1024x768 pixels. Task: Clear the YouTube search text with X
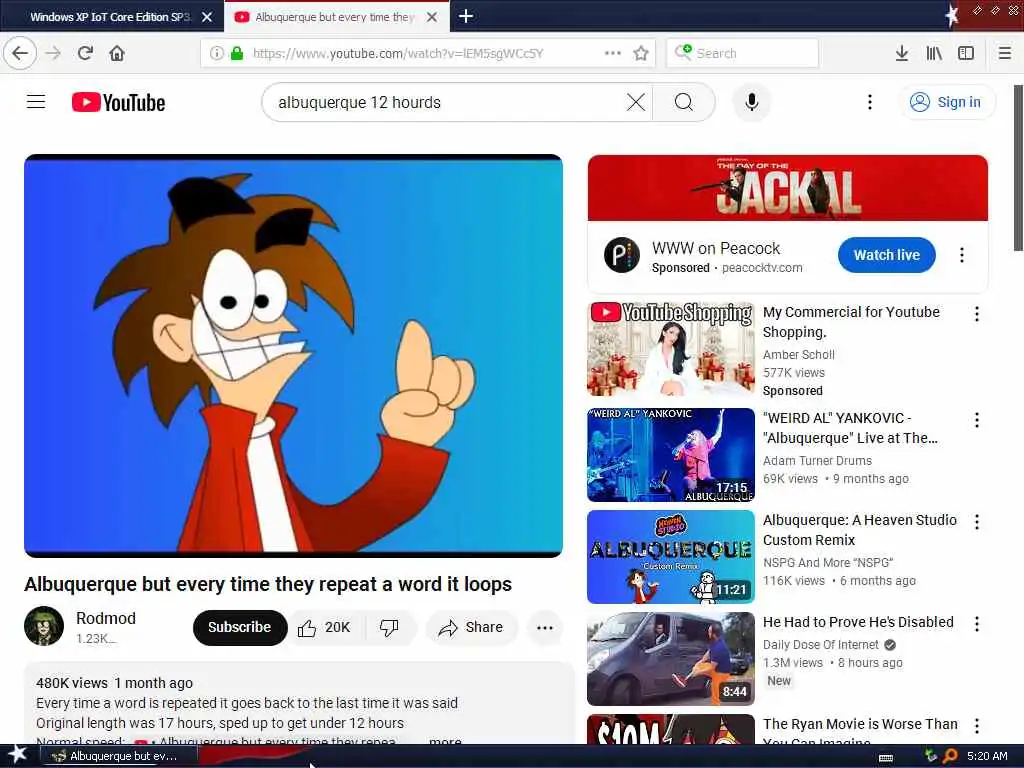pos(635,102)
